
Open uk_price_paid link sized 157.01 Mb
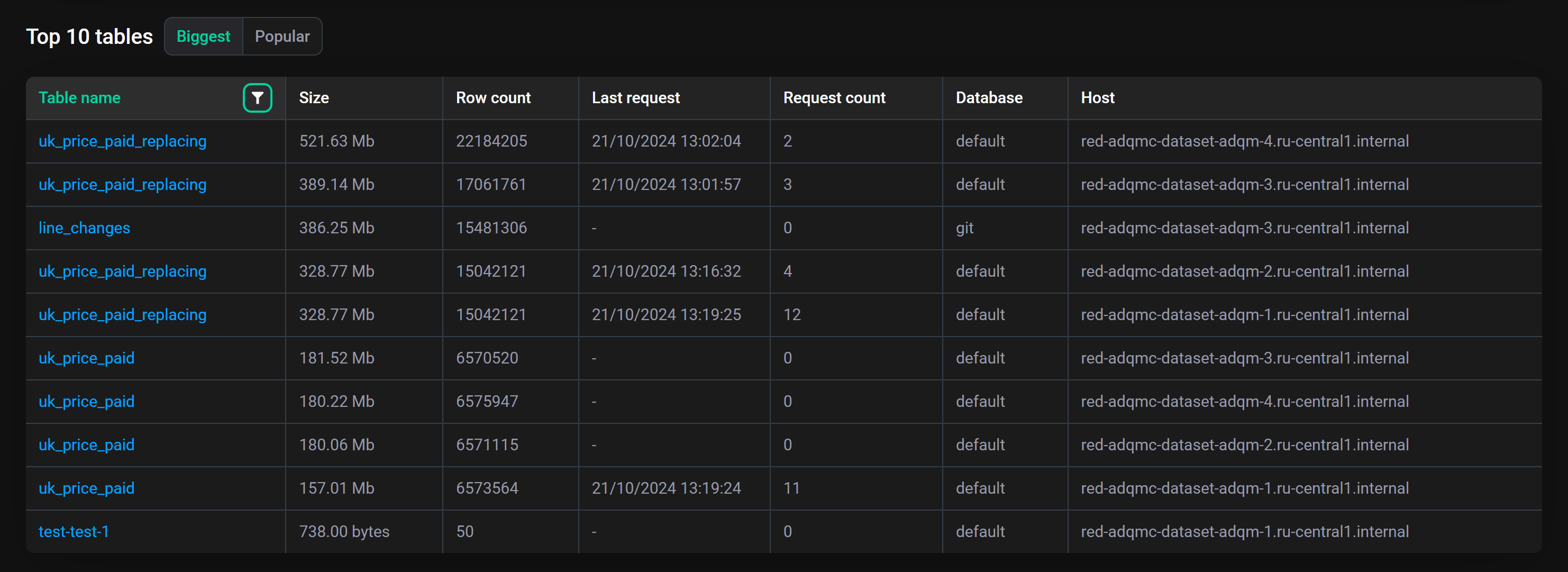click(x=86, y=488)
